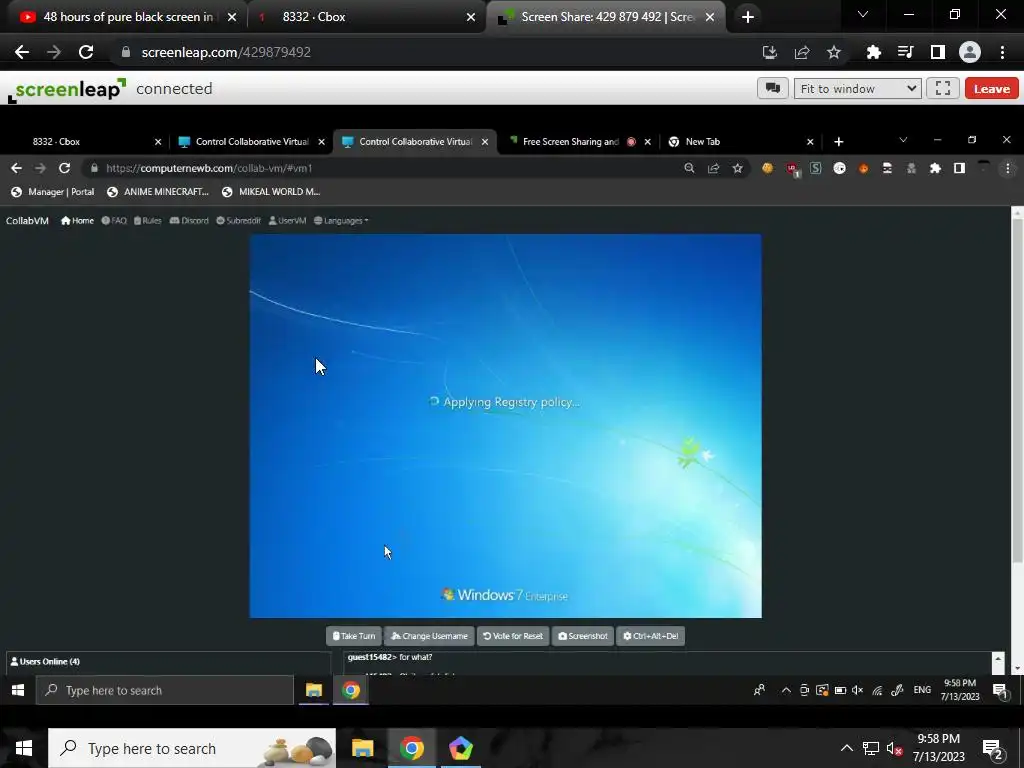Click the install app icon in address bar
The height and width of the screenshot is (768, 1024).
(x=769, y=52)
